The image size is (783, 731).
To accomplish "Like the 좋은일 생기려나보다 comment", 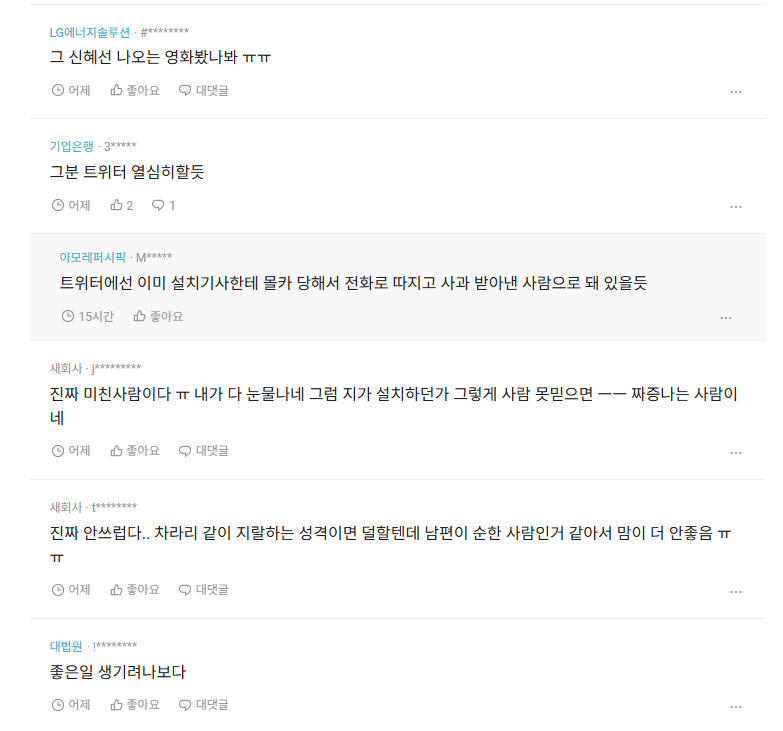I will (x=135, y=705).
